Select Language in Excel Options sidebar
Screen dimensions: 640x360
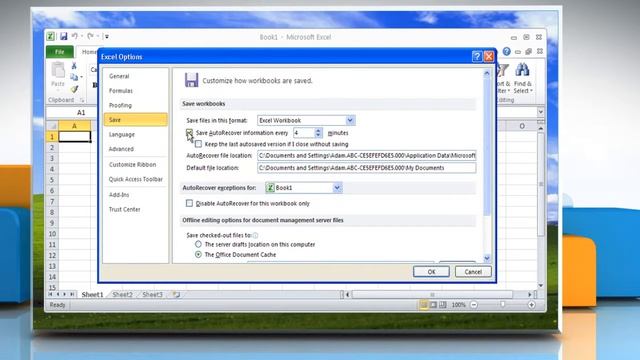pyautogui.click(x=122, y=134)
